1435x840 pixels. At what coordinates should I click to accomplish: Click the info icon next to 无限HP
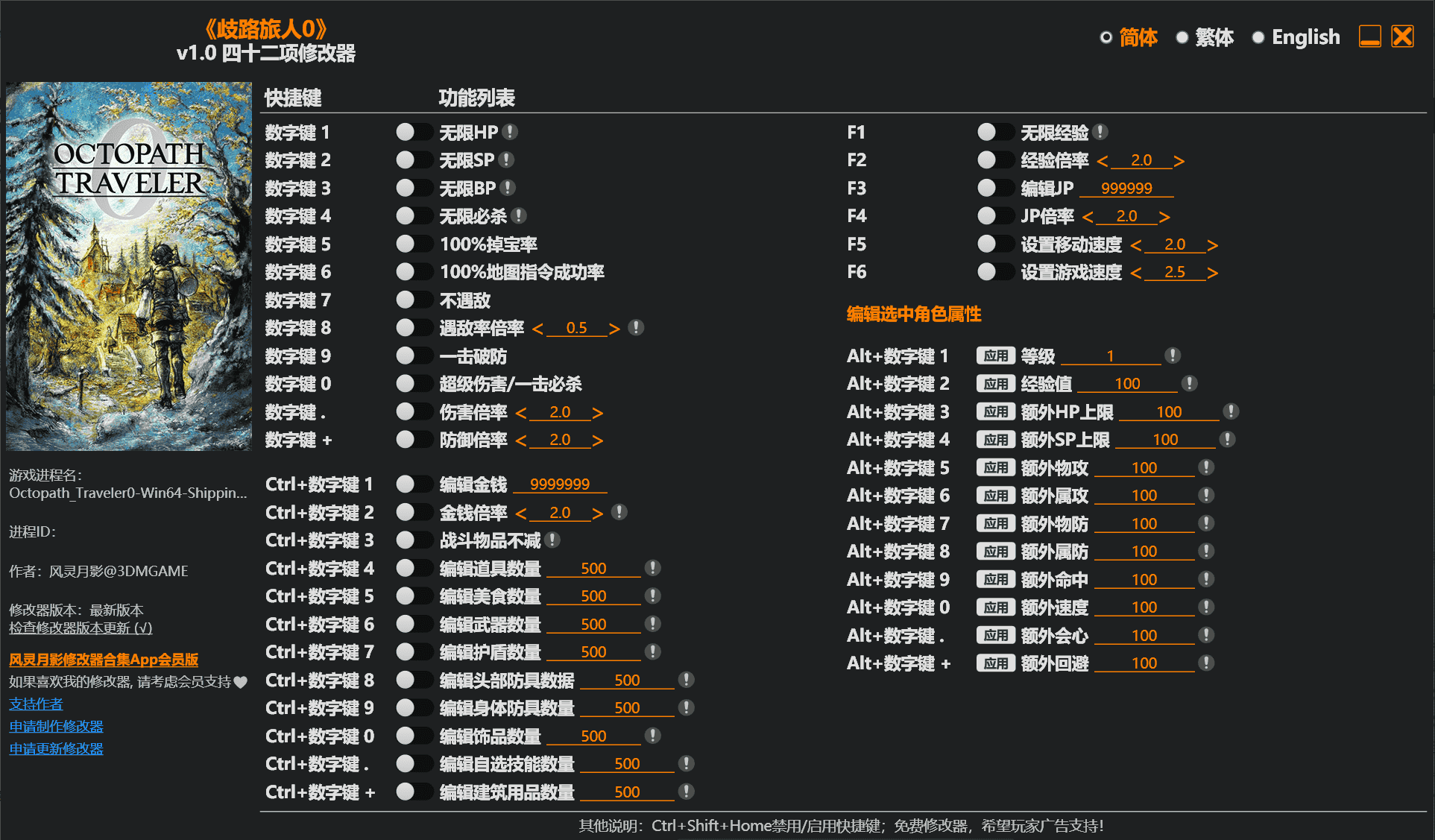[510, 132]
